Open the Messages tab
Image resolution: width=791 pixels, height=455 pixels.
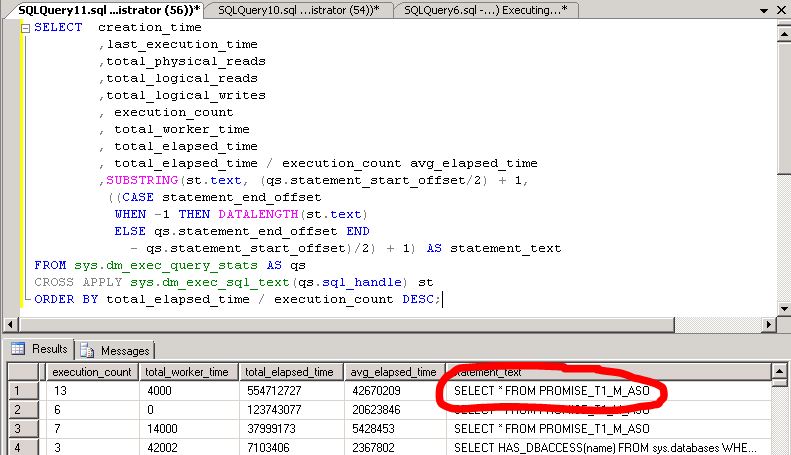116,350
